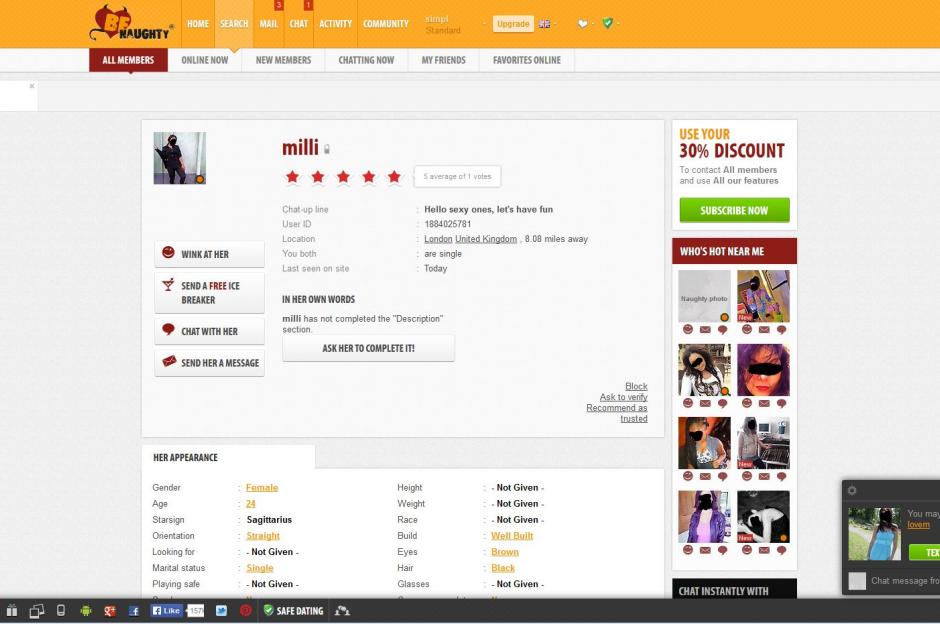Switch to the New Members tab
The width and height of the screenshot is (940, 624).
click(x=283, y=60)
